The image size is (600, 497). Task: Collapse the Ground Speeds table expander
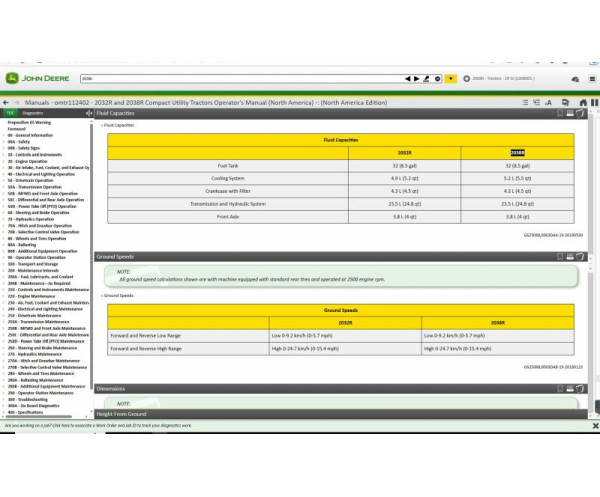pos(102,295)
